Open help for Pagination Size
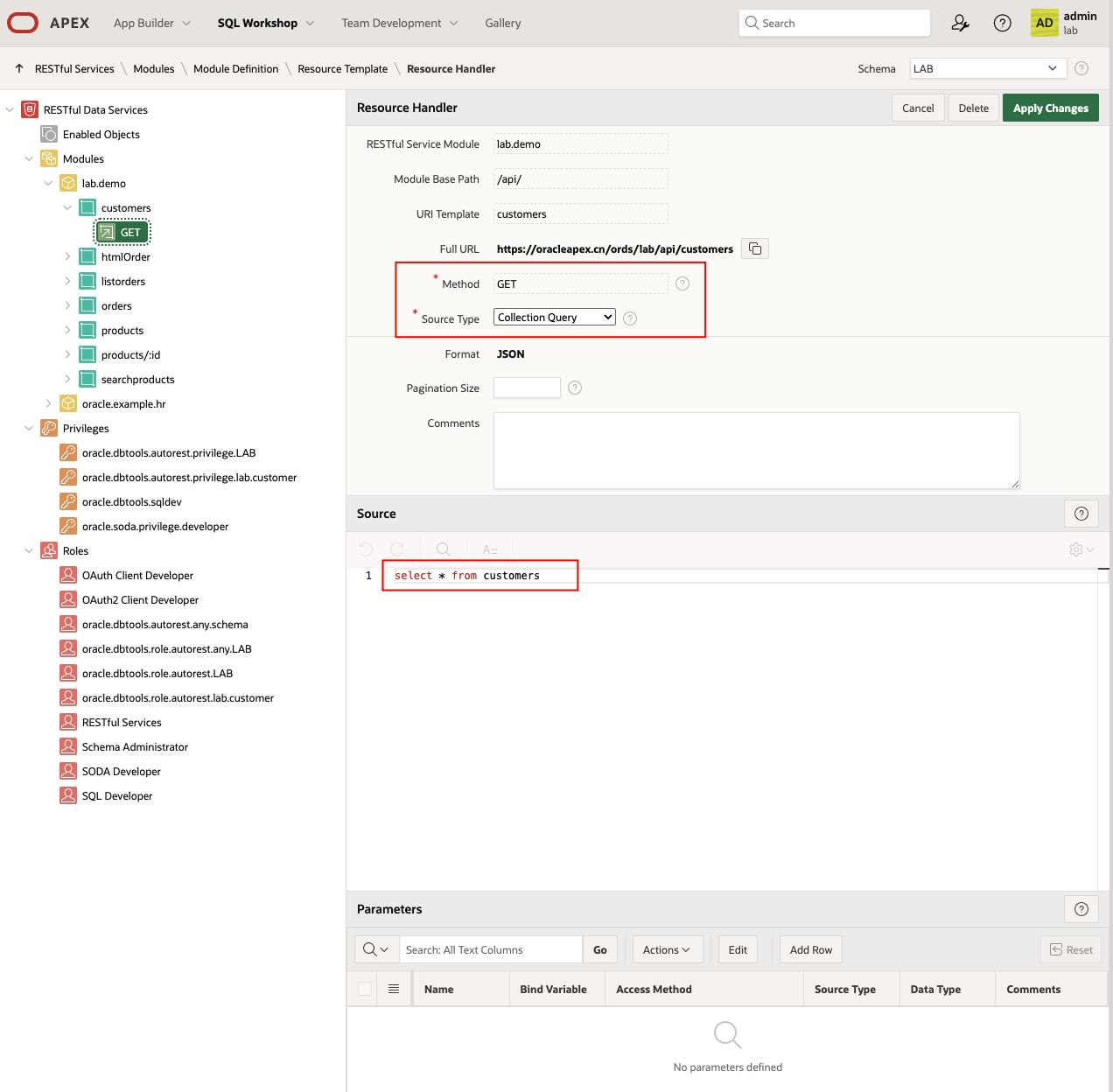 click(x=575, y=388)
